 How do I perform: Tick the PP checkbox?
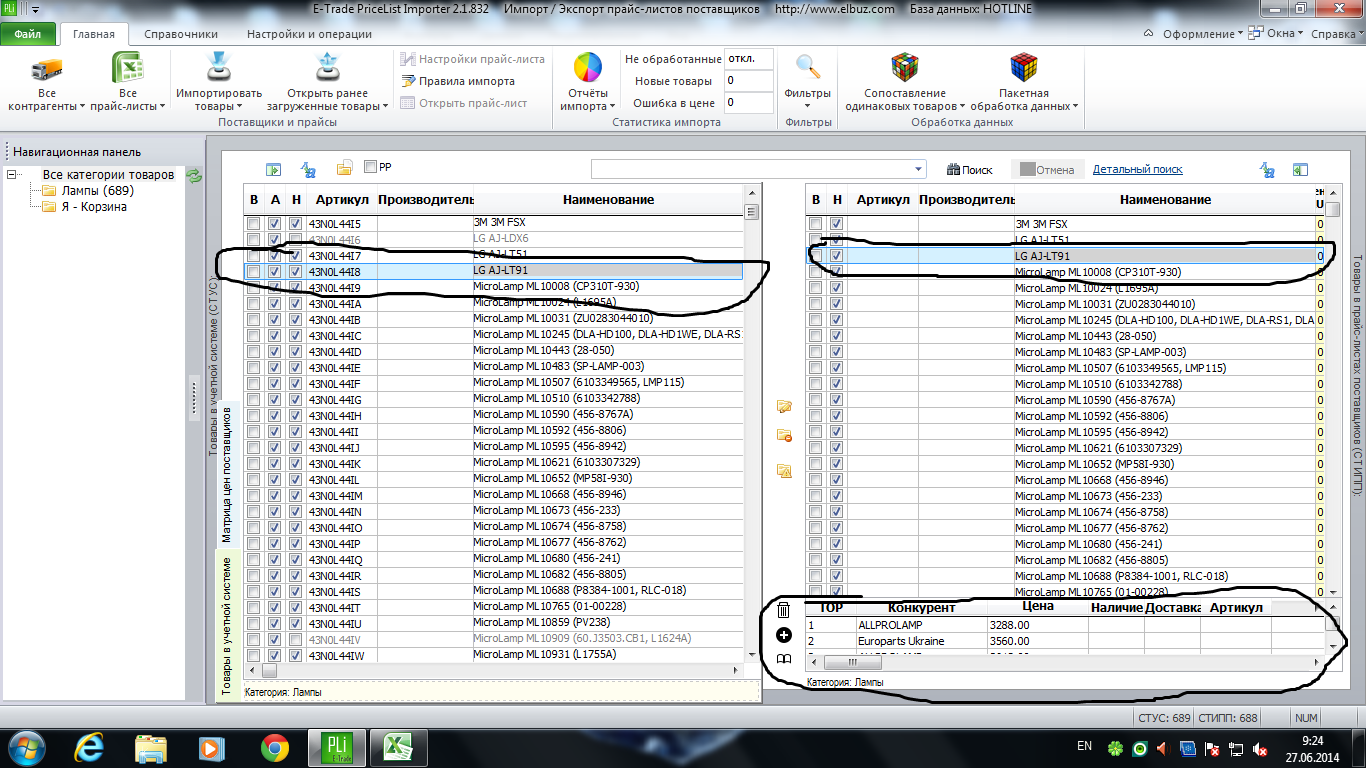[x=370, y=167]
